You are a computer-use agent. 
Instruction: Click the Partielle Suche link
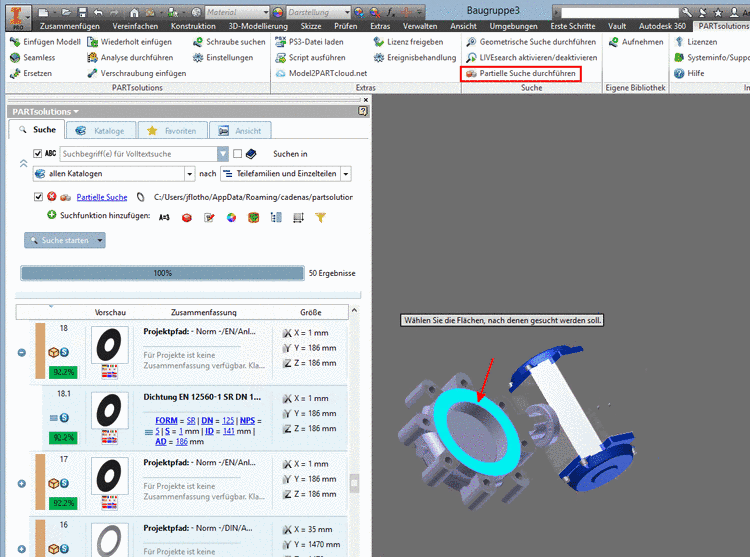[x=102, y=197]
